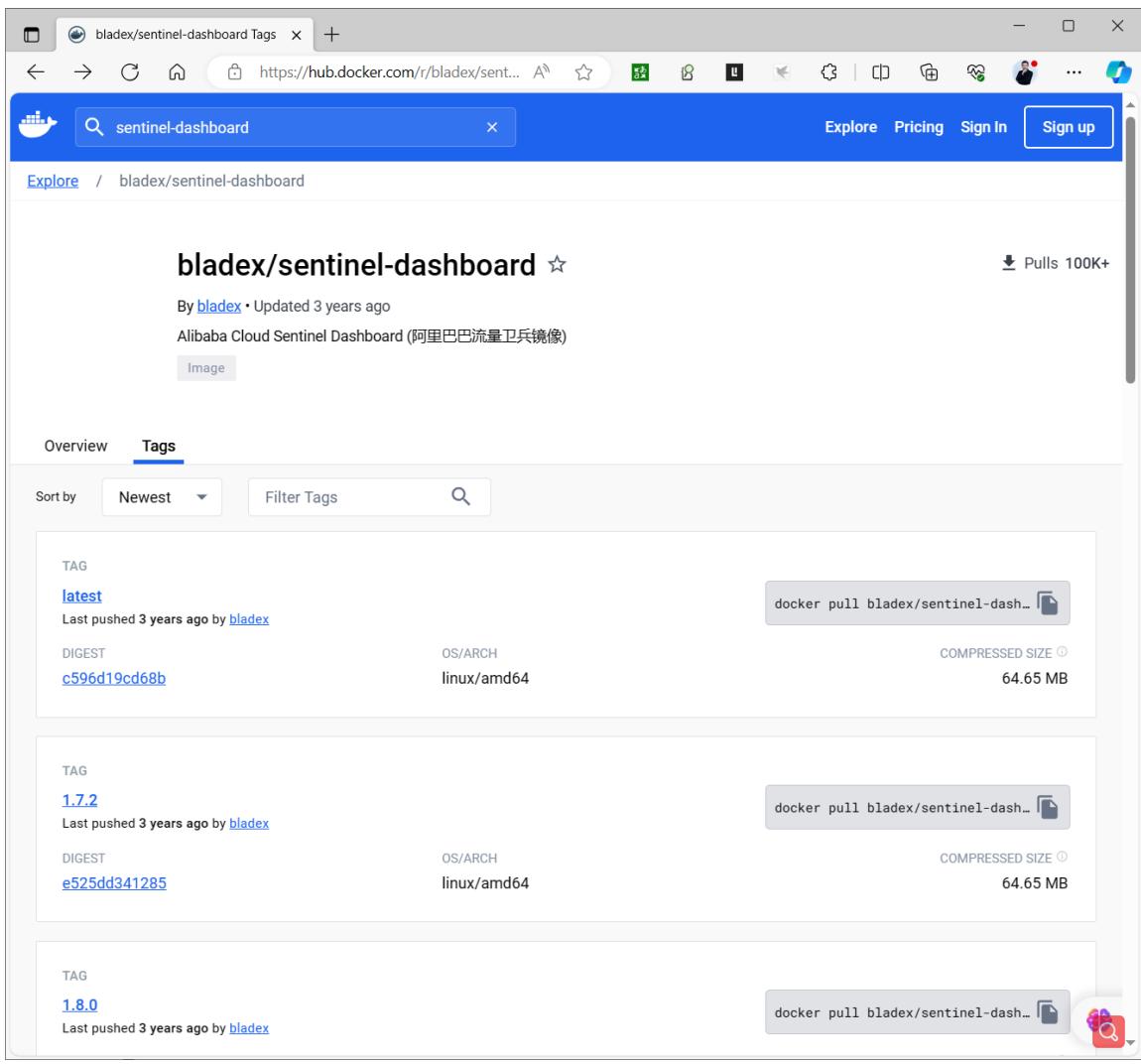Open the Extensions puzzle menu
This screenshot has height=1064, width=1141.
[x=828, y=72]
